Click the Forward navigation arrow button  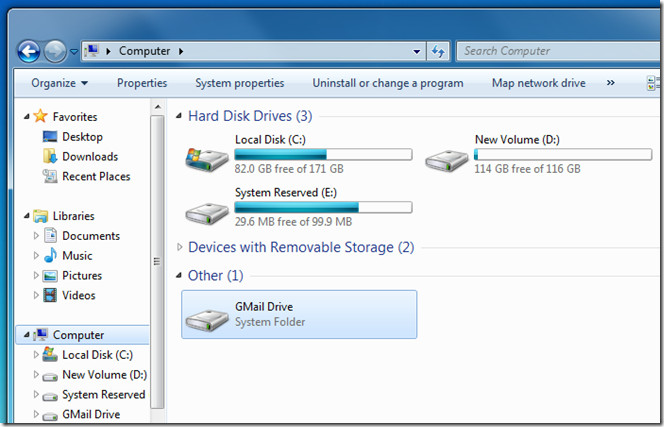pos(55,51)
